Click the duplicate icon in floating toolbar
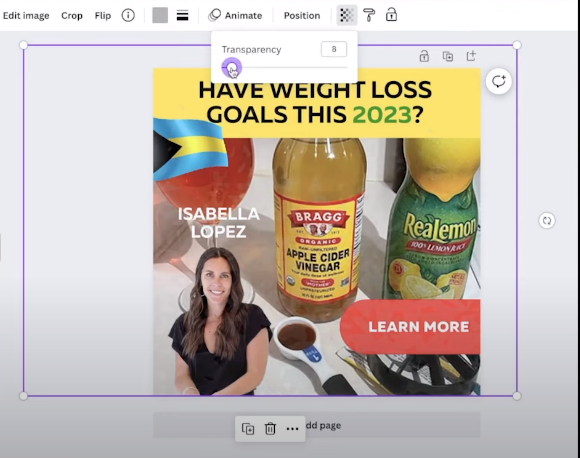Screen dimensions: 580x458 [x=247, y=429]
